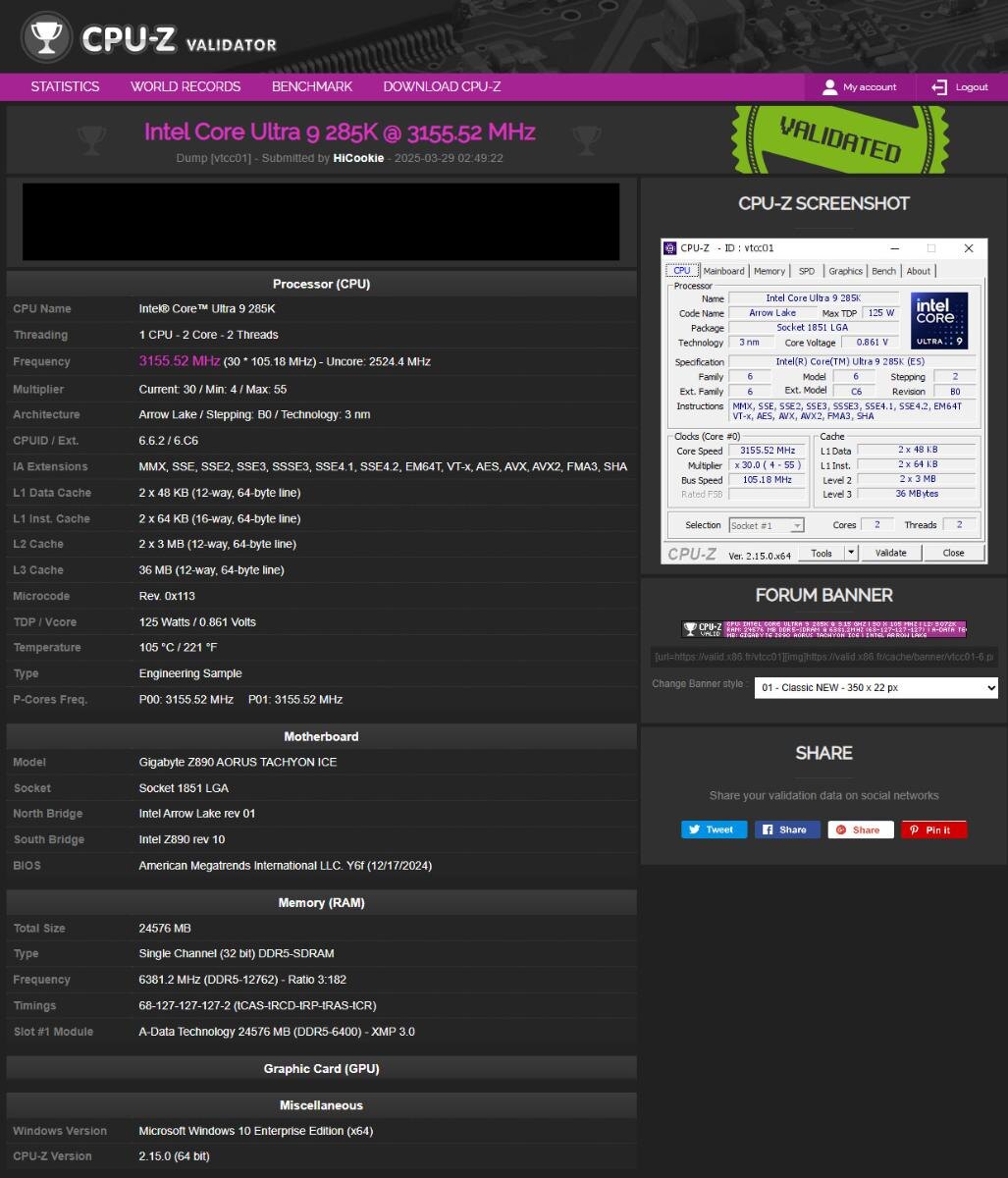Viewport: 1008px width, 1178px height.
Task: Expand the Tools dropdown arrow
Action: [853, 553]
